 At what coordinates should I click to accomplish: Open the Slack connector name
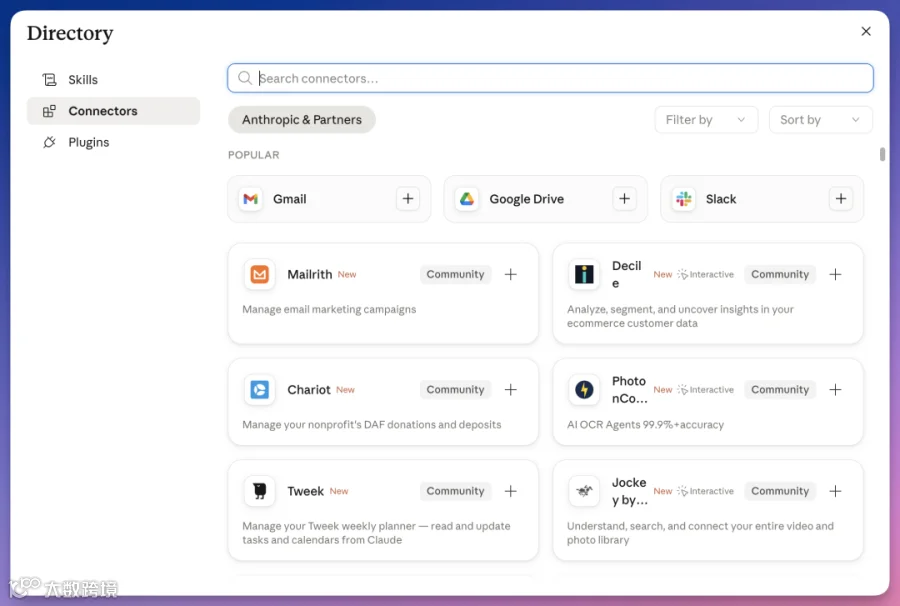(721, 199)
